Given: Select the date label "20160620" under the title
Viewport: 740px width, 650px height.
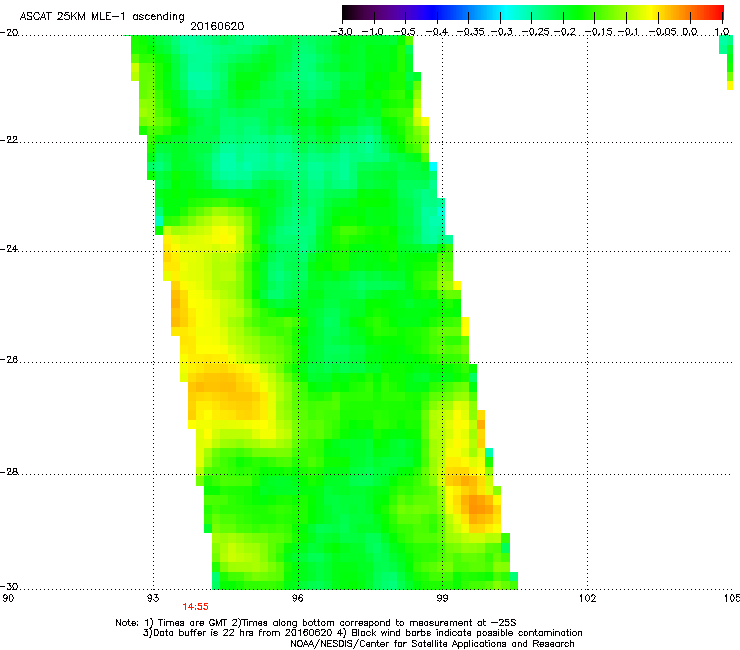Looking at the screenshot, I should click(x=217, y=26).
